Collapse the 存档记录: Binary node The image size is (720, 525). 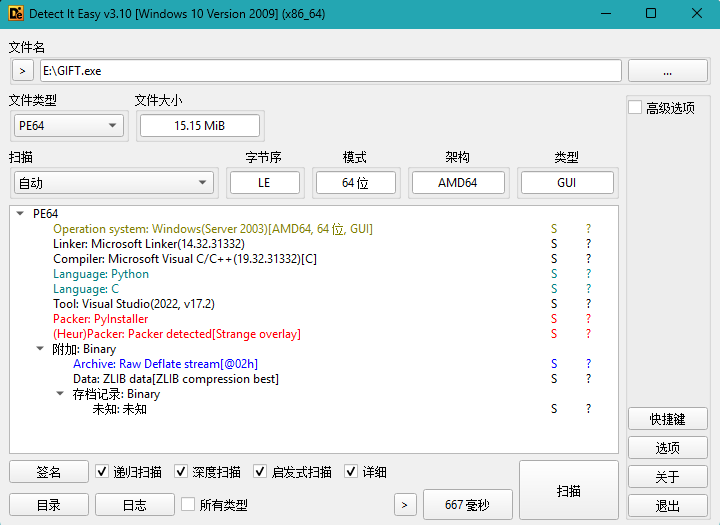(60, 394)
